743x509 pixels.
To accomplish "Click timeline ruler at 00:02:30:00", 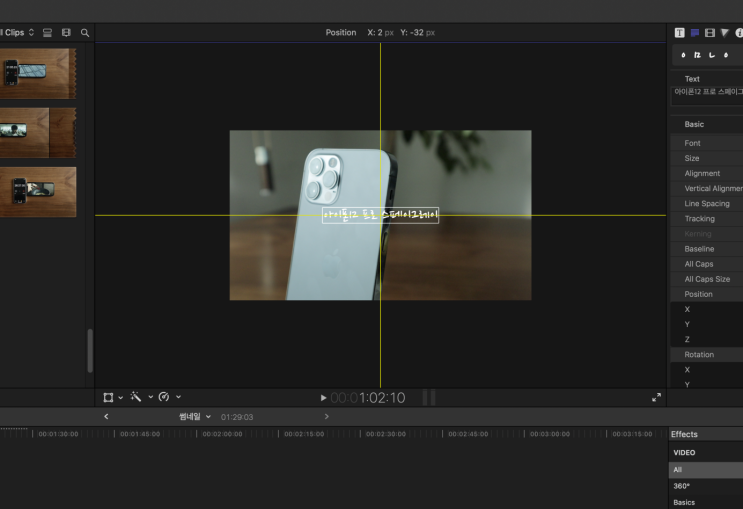I will (386, 434).
